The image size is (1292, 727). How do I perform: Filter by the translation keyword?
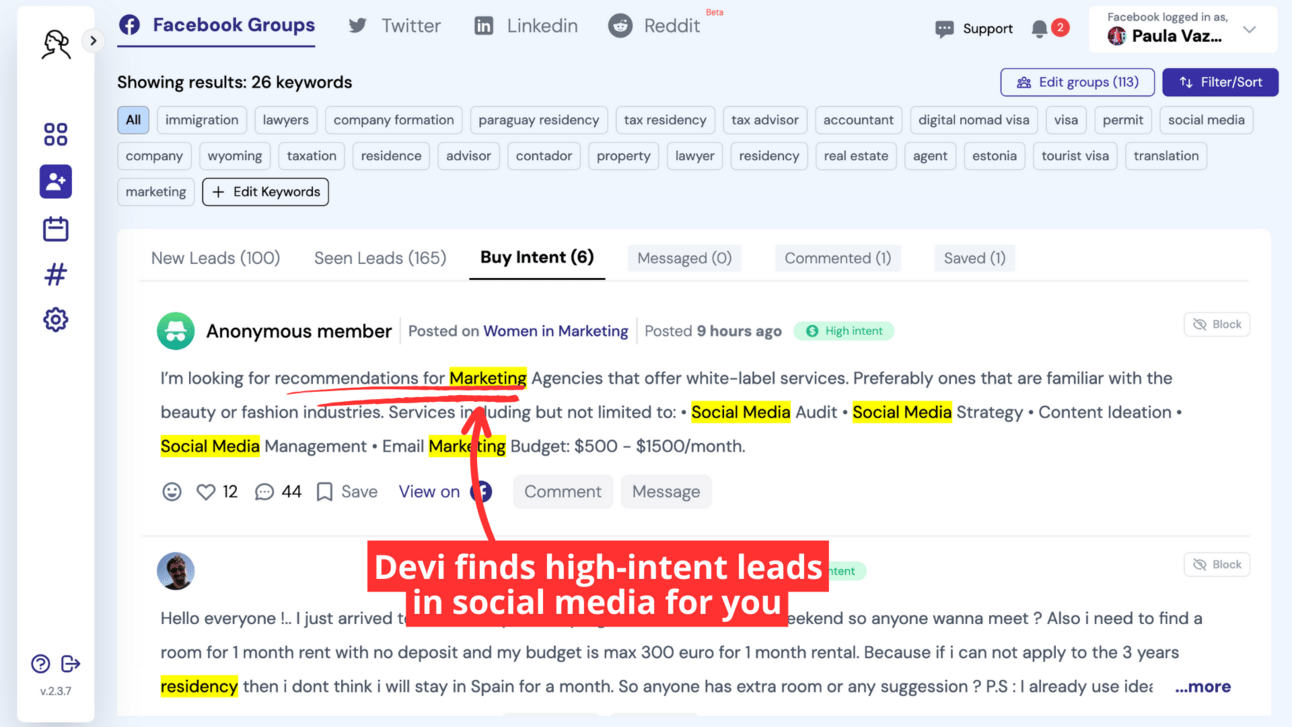click(1166, 156)
